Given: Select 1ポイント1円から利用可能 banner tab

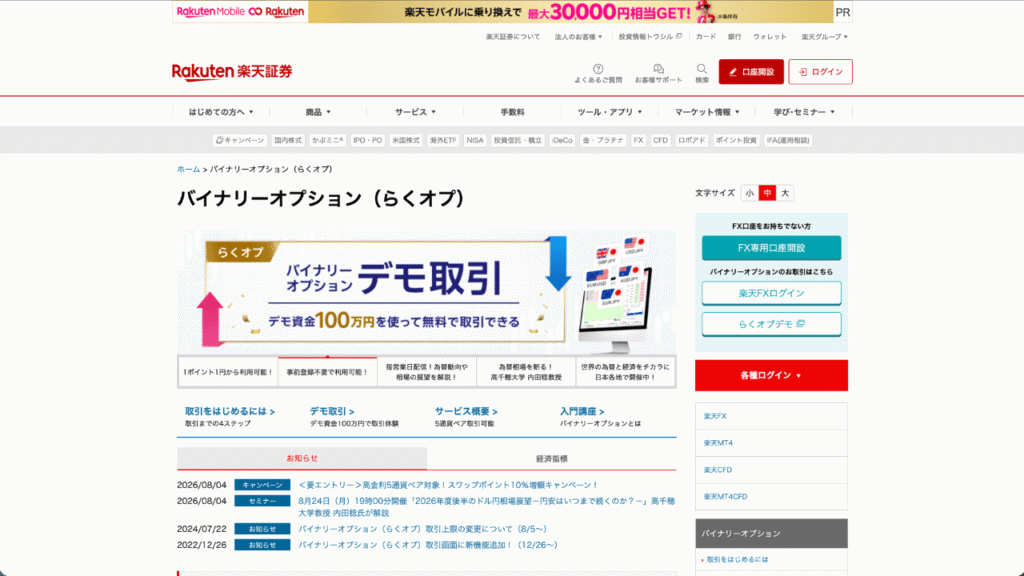Looking at the screenshot, I should click(227, 372).
